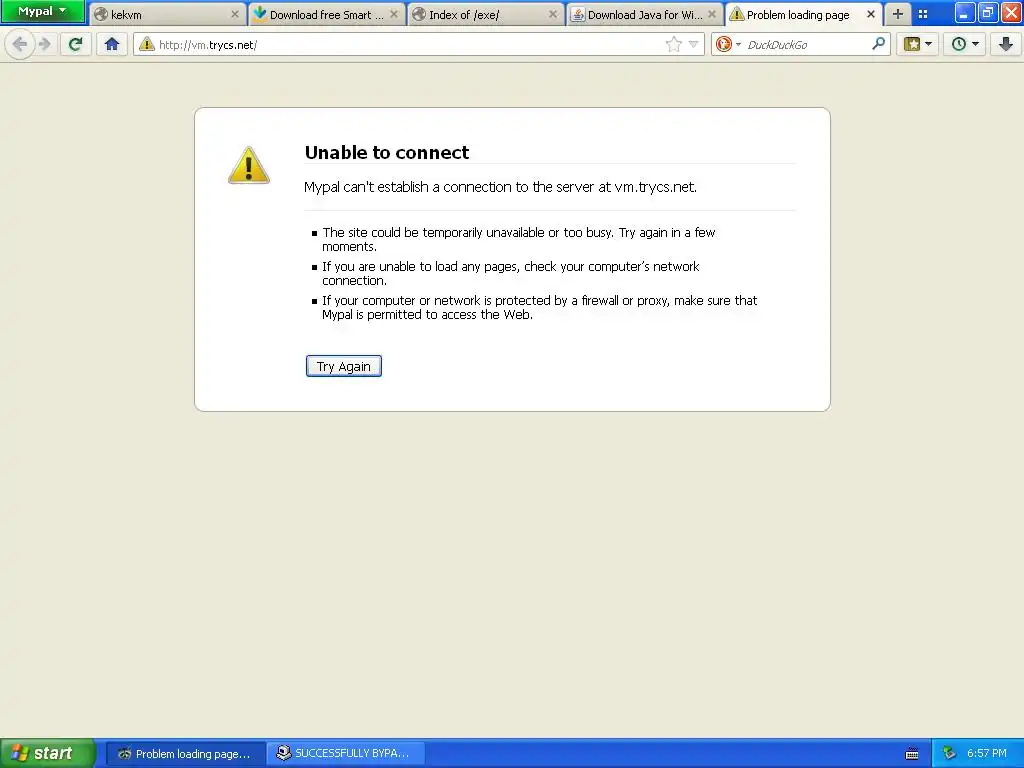Minimize the Mypal window
This screenshot has width=1024, height=768.
click(964, 12)
